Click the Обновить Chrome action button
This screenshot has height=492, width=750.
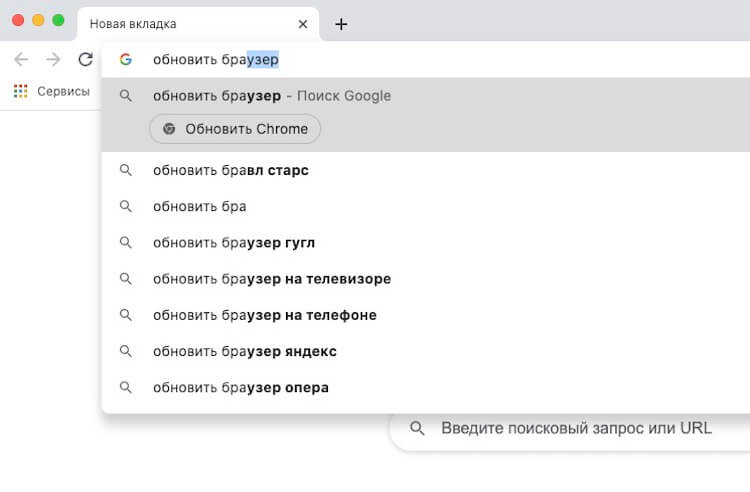coord(235,129)
